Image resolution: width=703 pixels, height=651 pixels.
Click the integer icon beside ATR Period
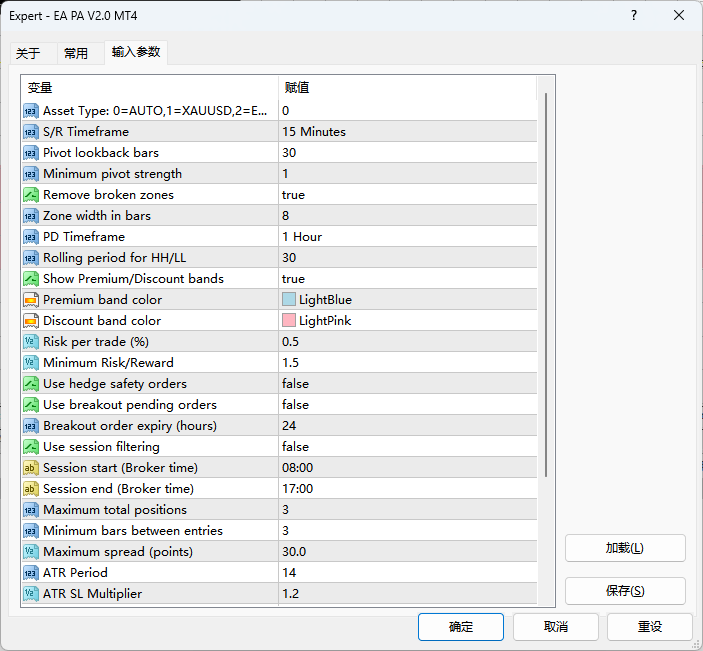pos(31,573)
